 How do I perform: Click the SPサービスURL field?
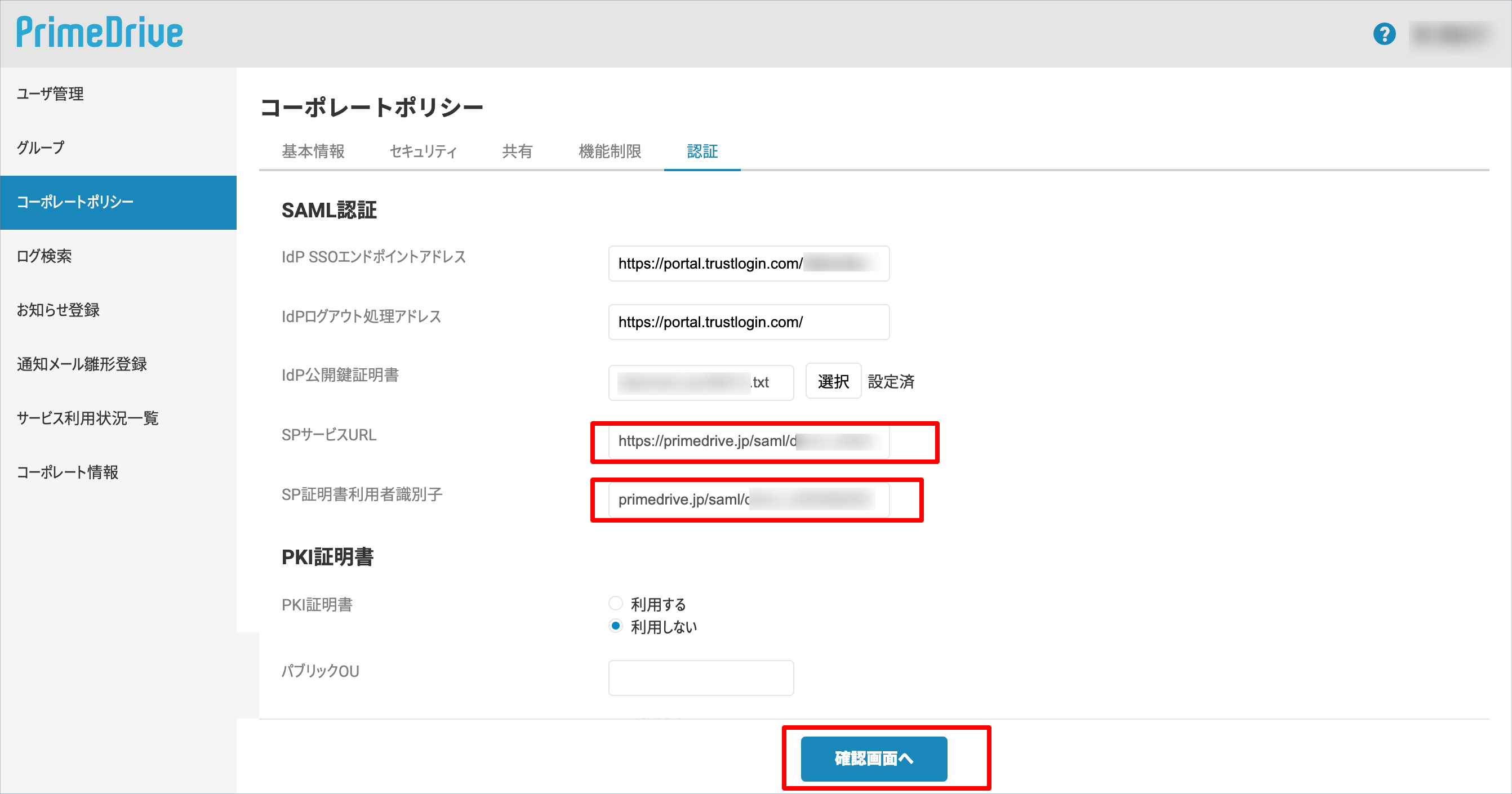tap(748, 441)
